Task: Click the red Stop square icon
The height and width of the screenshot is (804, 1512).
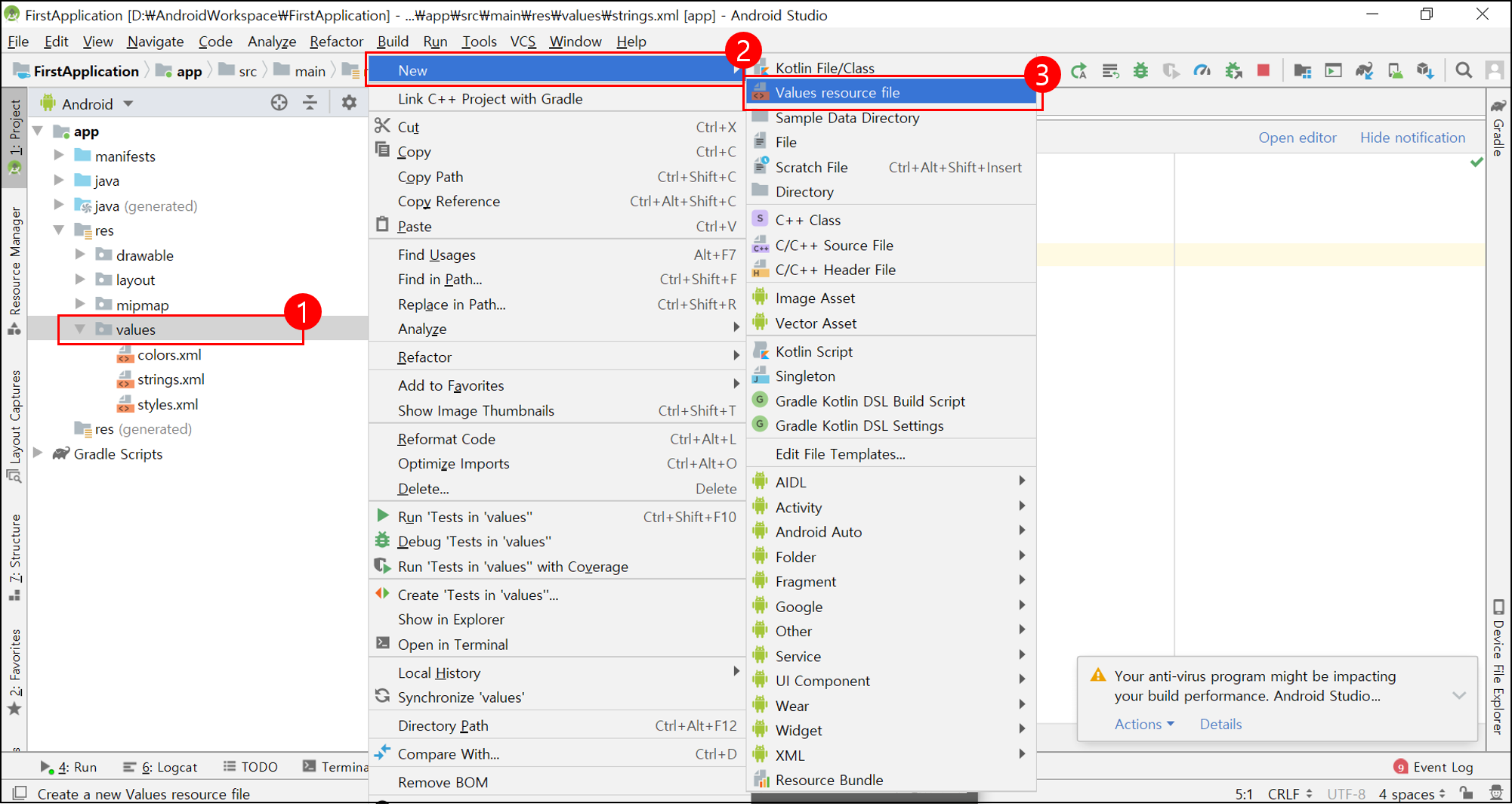Action: (1264, 70)
